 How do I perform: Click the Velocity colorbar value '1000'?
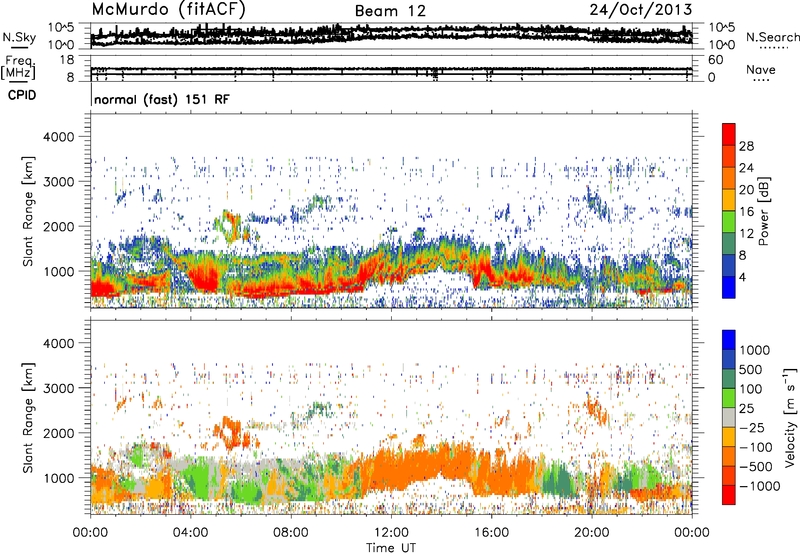pyautogui.click(x=755, y=350)
